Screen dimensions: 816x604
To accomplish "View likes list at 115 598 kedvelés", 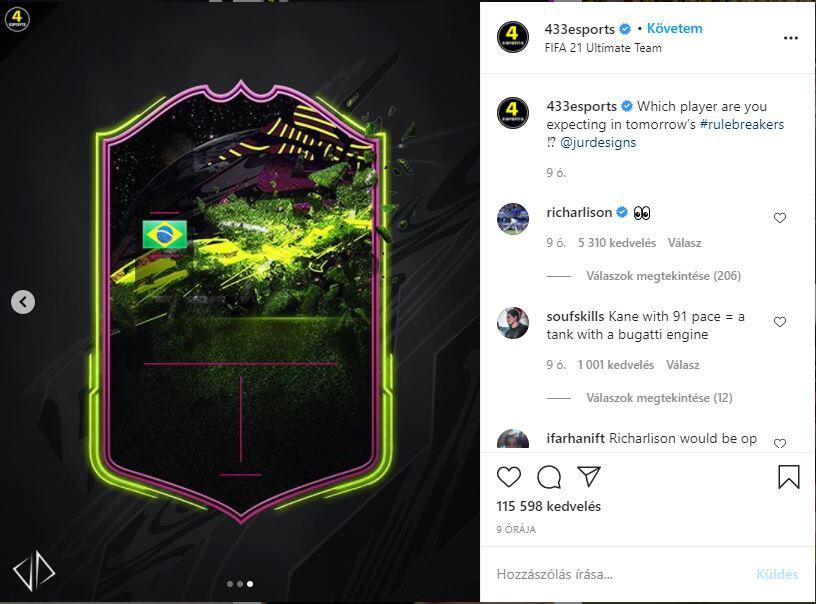I will (x=549, y=506).
